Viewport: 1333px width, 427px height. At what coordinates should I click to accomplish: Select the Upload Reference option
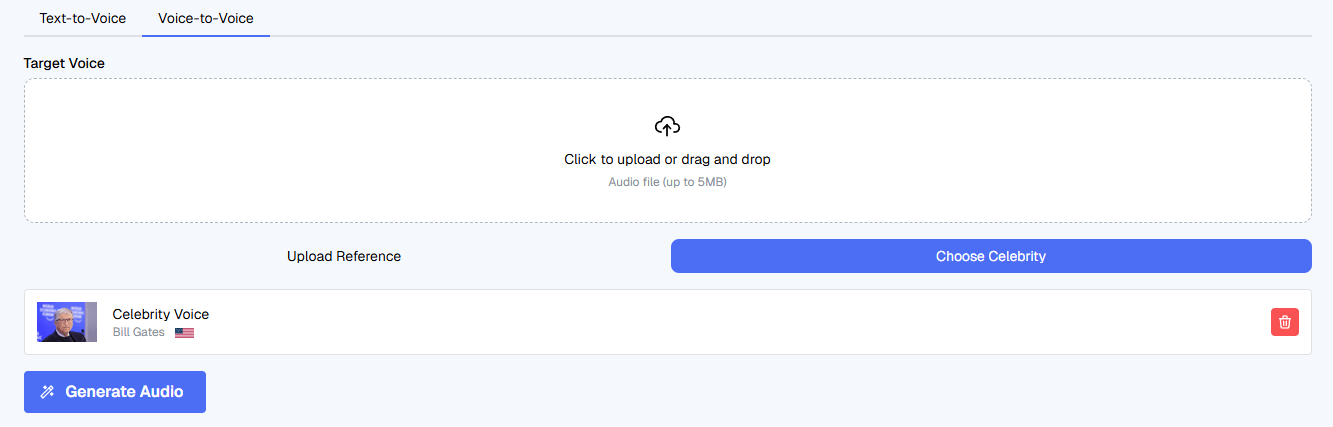(344, 256)
